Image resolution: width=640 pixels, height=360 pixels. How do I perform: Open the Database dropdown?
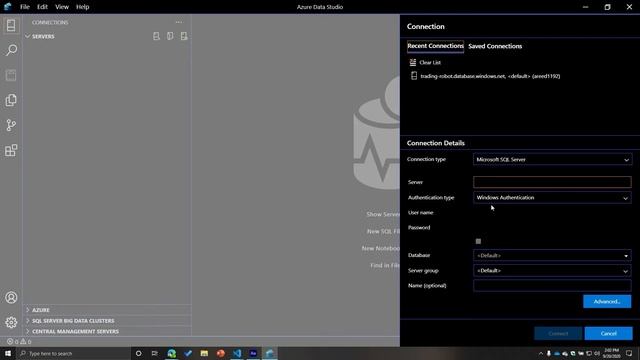pos(552,256)
